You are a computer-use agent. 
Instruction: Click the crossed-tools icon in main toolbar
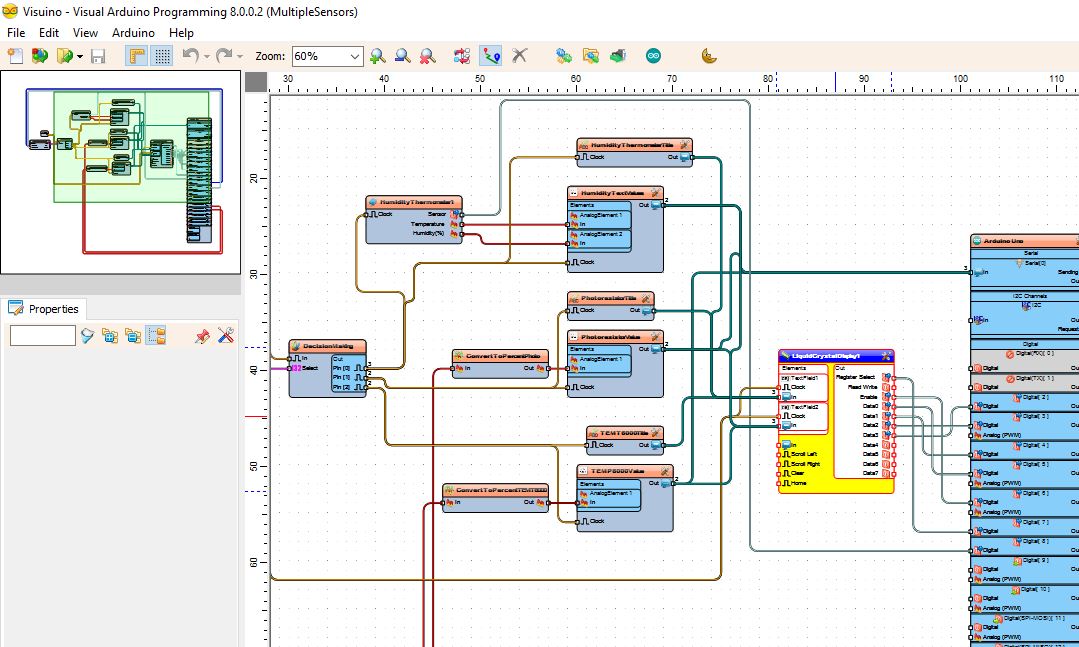point(519,57)
